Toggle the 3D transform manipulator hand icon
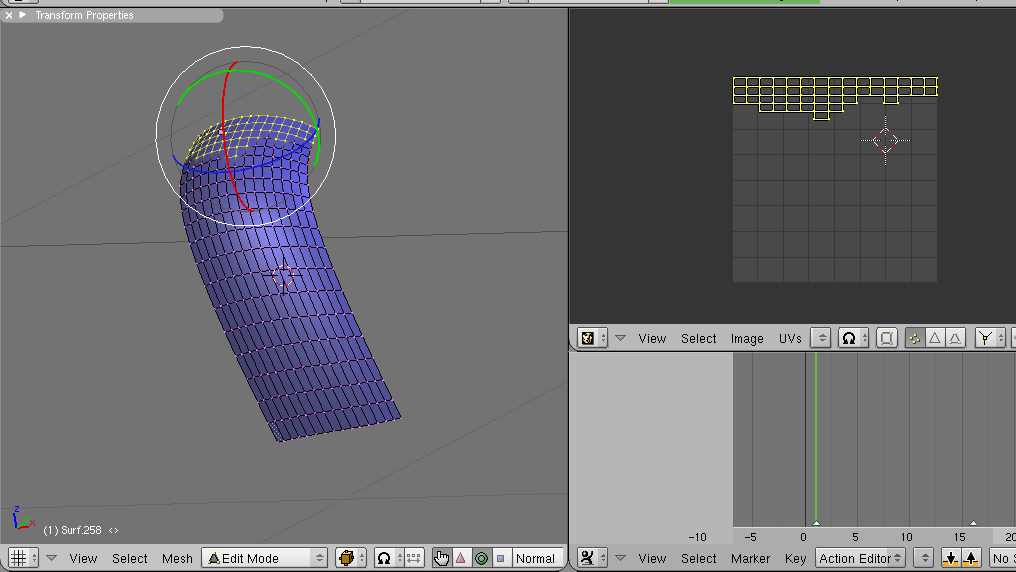 click(441, 558)
